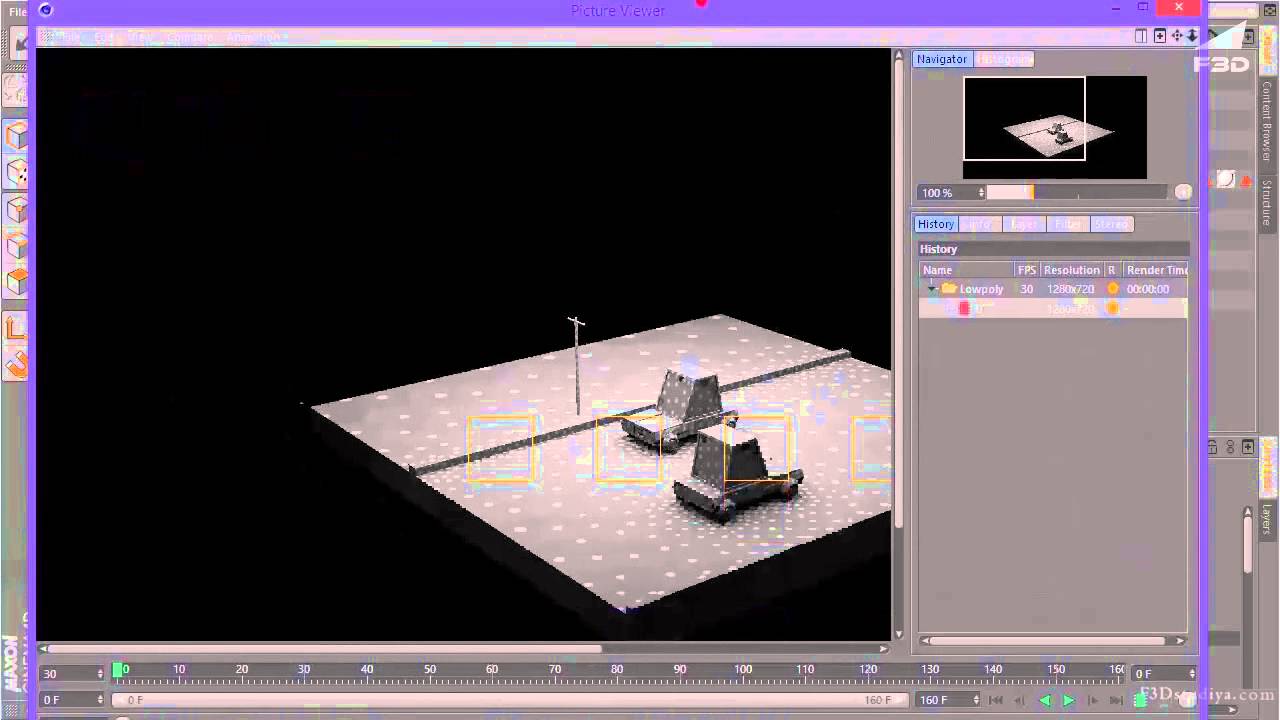Image resolution: width=1280 pixels, height=720 pixels.
Task: Adjust the 160 F end-frame stepper
Action: tap(977, 700)
